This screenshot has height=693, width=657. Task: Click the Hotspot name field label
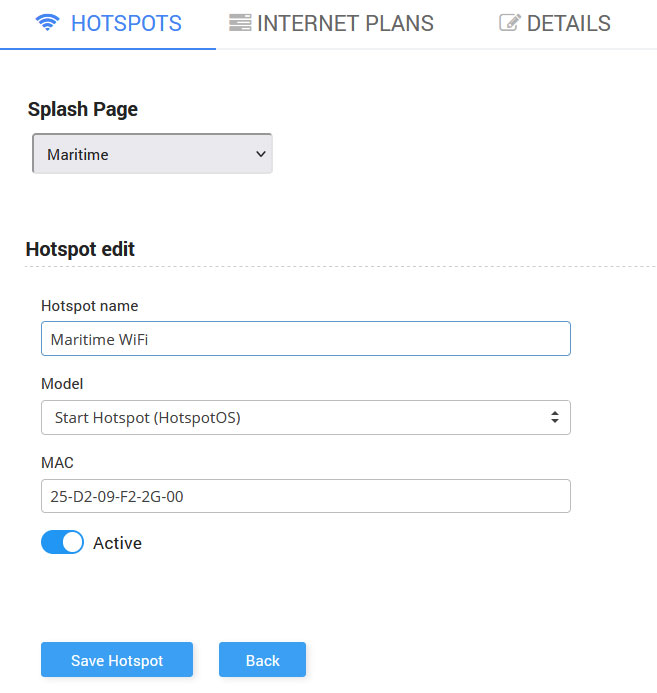90,306
